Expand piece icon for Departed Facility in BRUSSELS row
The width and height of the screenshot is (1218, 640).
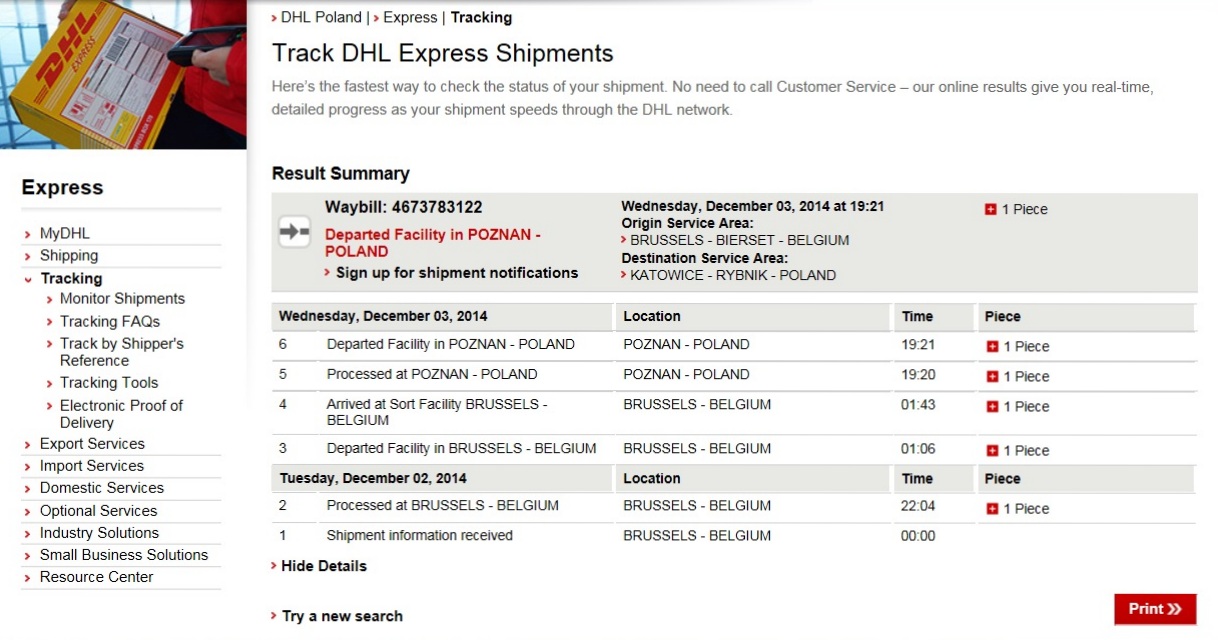pyautogui.click(x=992, y=450)
